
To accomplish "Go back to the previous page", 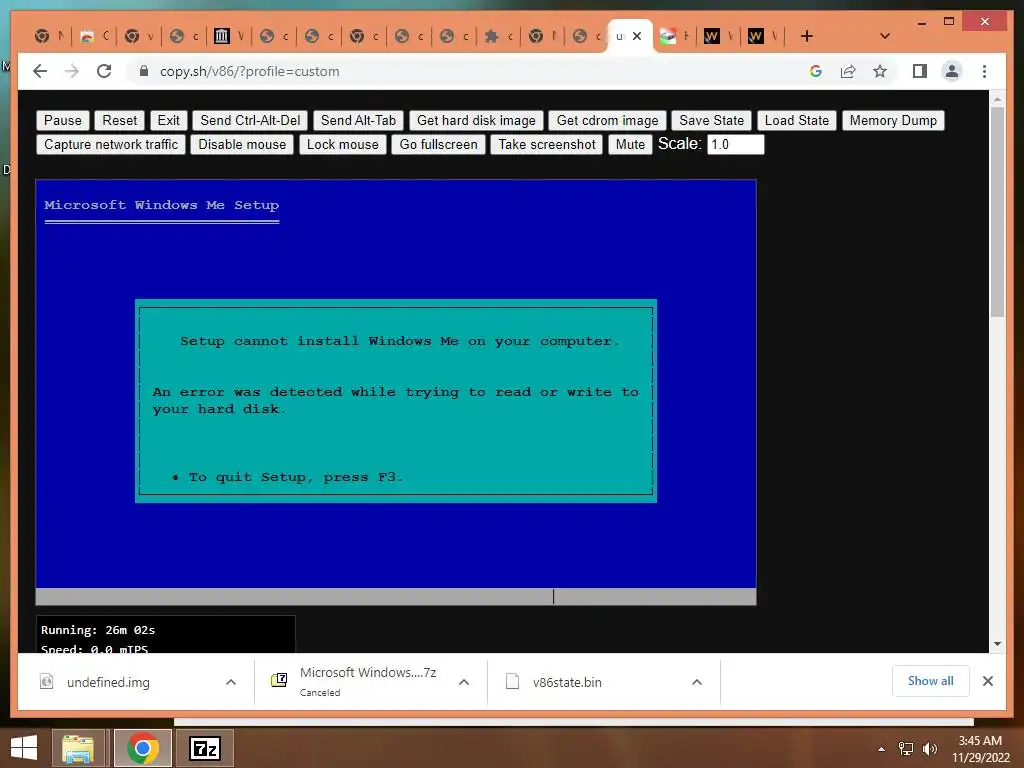I will 40,71.
